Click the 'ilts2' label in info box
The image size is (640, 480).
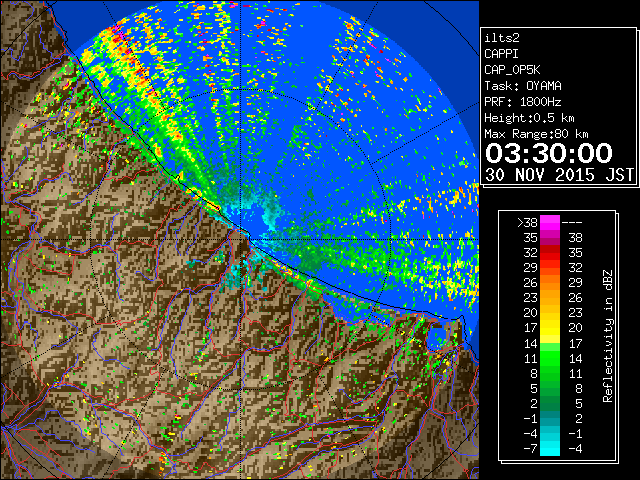pyautogui.click(x=502, y=38)
